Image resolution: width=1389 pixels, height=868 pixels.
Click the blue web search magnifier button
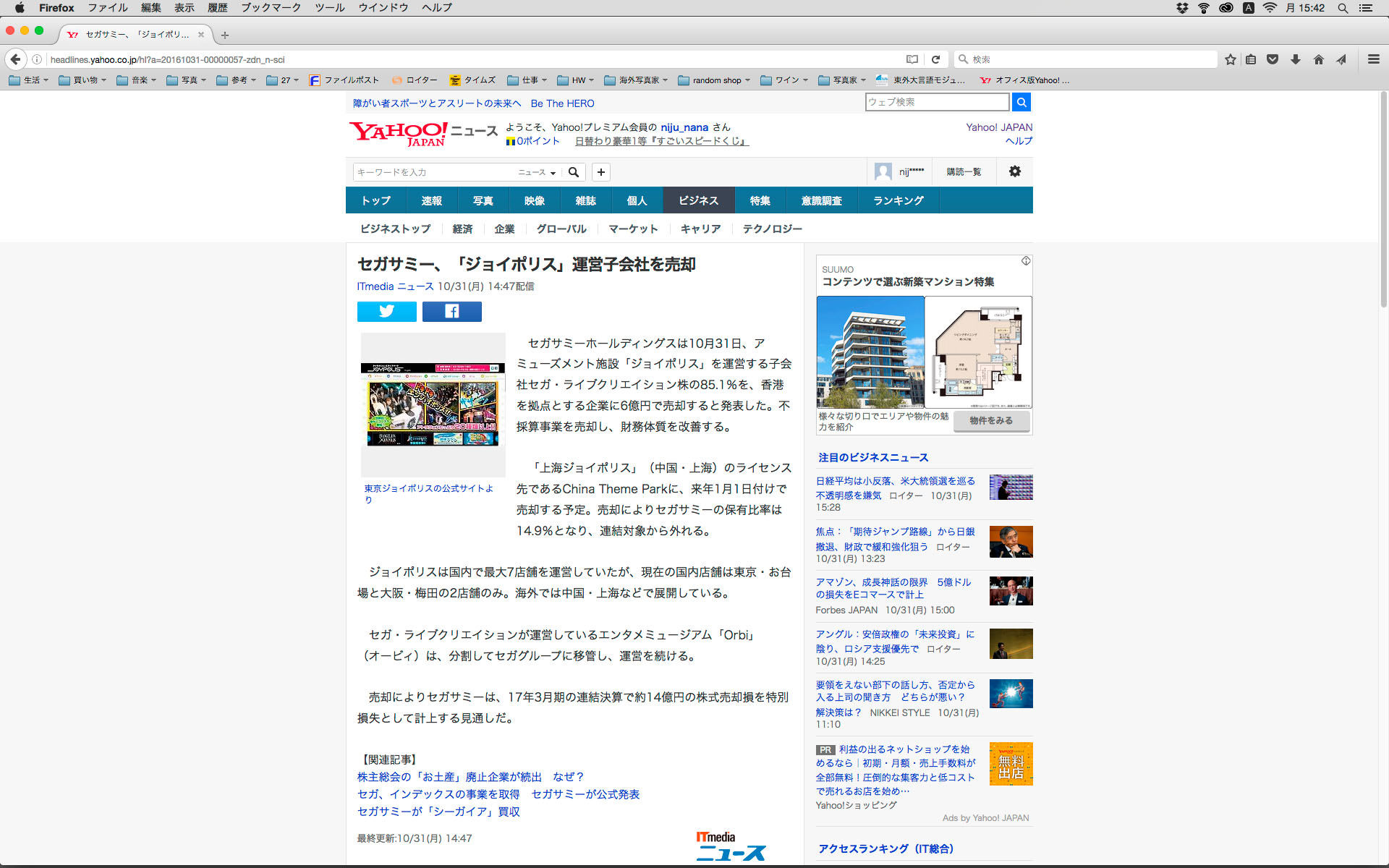[x=1021, y=103]
